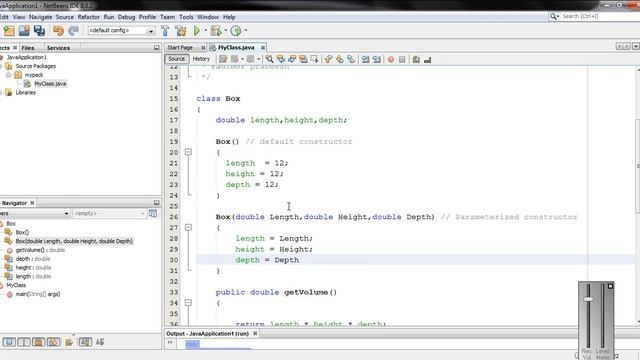
Task: Click the Level Meter bar
Action: tap(602, 316)
